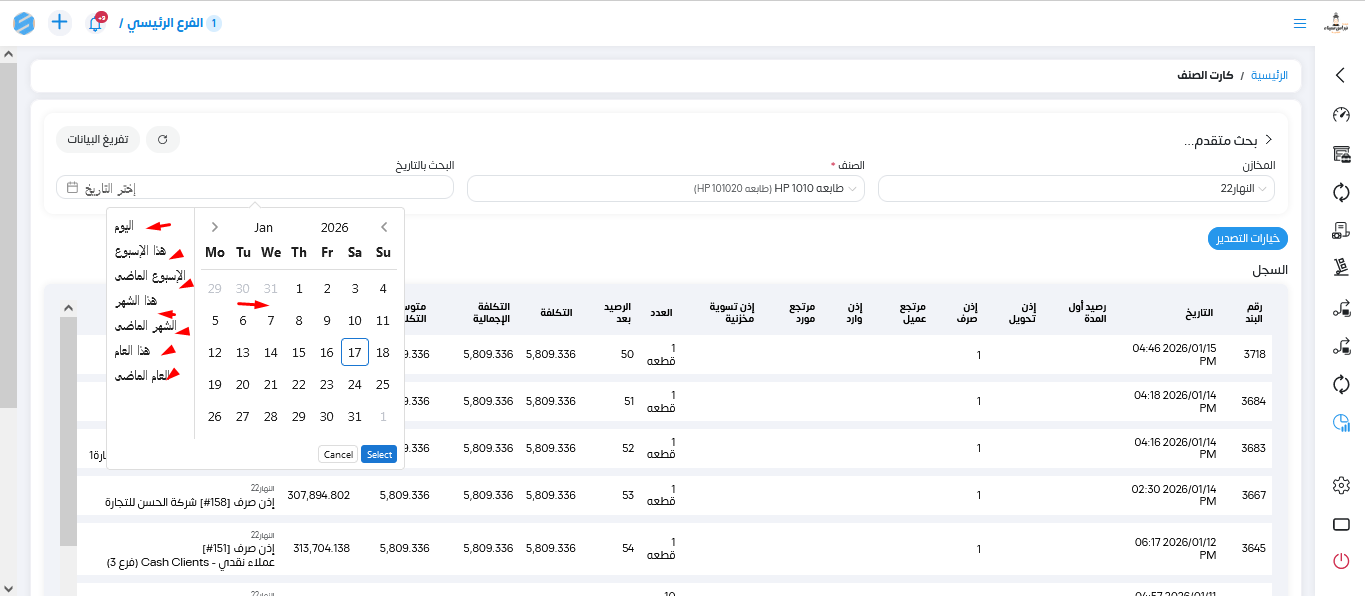Open the reports pie chart sidebar icon

[1341, 423]
